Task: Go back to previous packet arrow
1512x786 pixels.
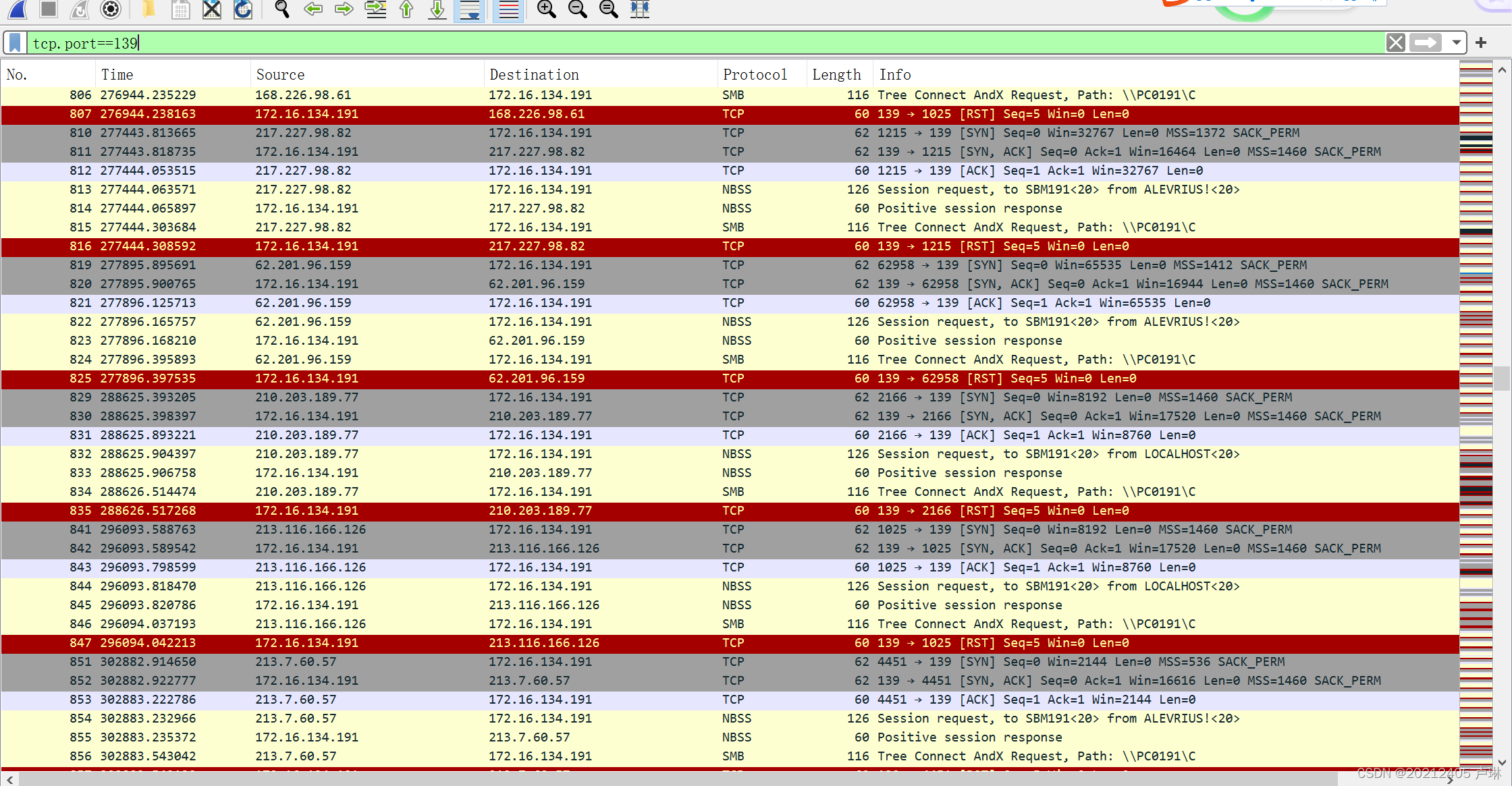Action: [x=313, y=9]
